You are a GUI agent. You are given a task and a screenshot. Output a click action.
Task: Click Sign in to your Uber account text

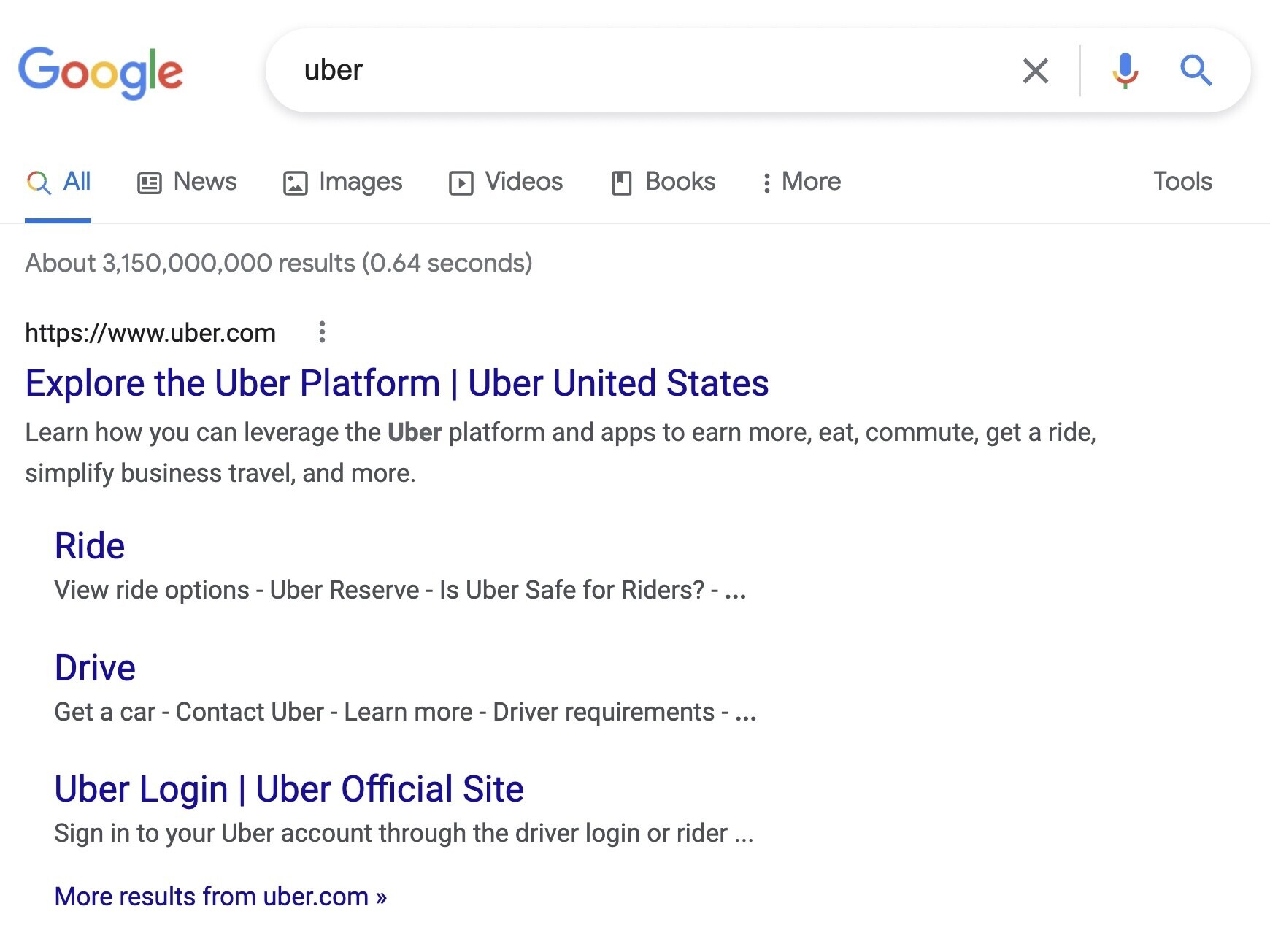[404, 833]
